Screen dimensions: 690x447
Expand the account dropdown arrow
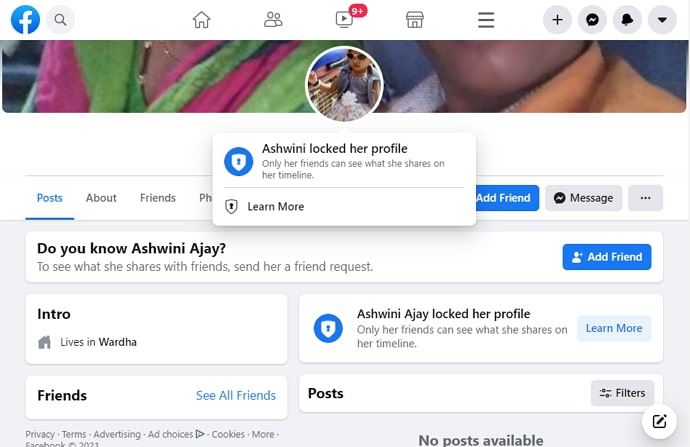[662, 20]
